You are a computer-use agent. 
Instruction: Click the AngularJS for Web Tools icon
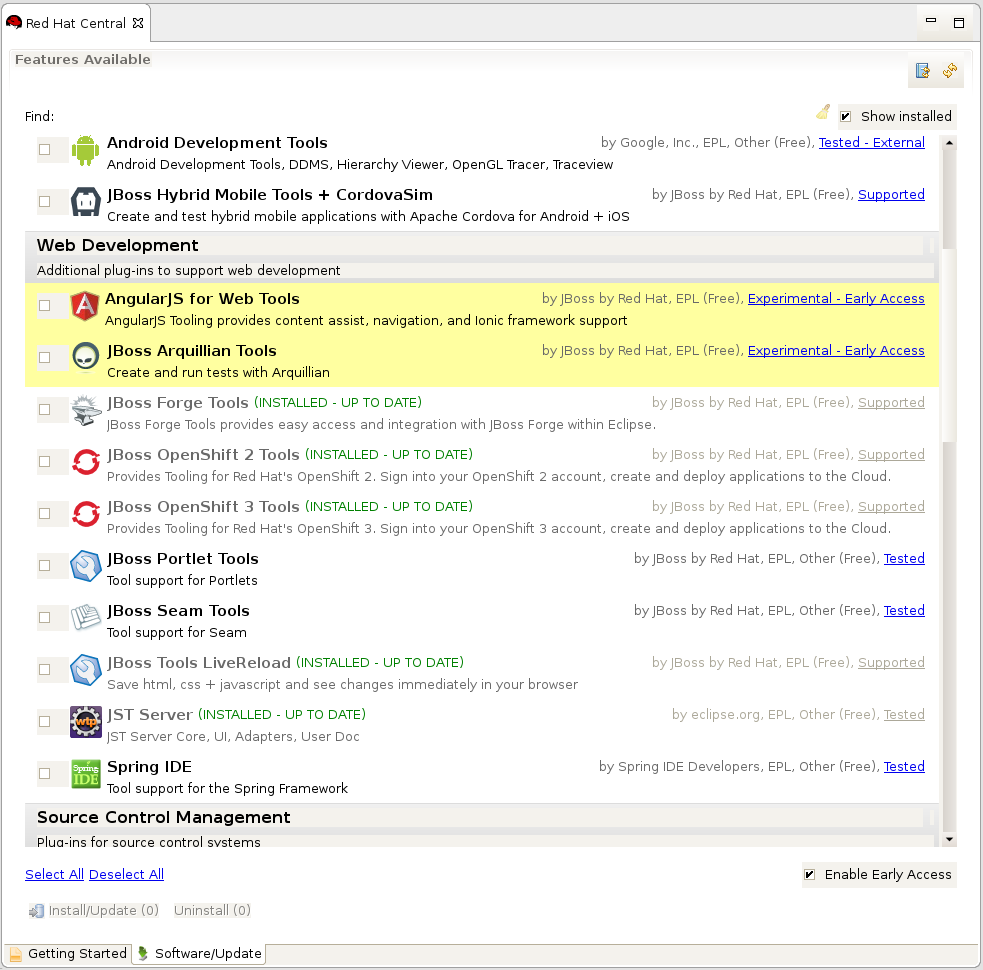point(85,306)
